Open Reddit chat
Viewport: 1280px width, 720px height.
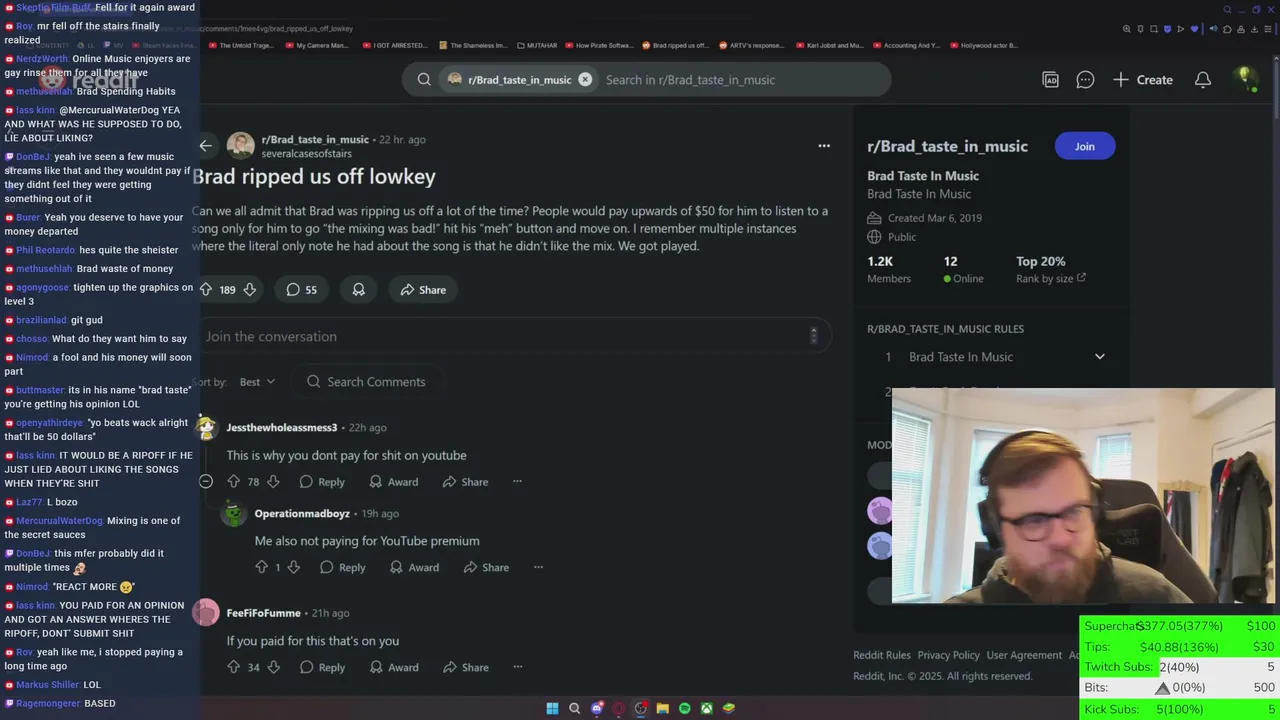pyautogui.click(x=1085, y=80)
